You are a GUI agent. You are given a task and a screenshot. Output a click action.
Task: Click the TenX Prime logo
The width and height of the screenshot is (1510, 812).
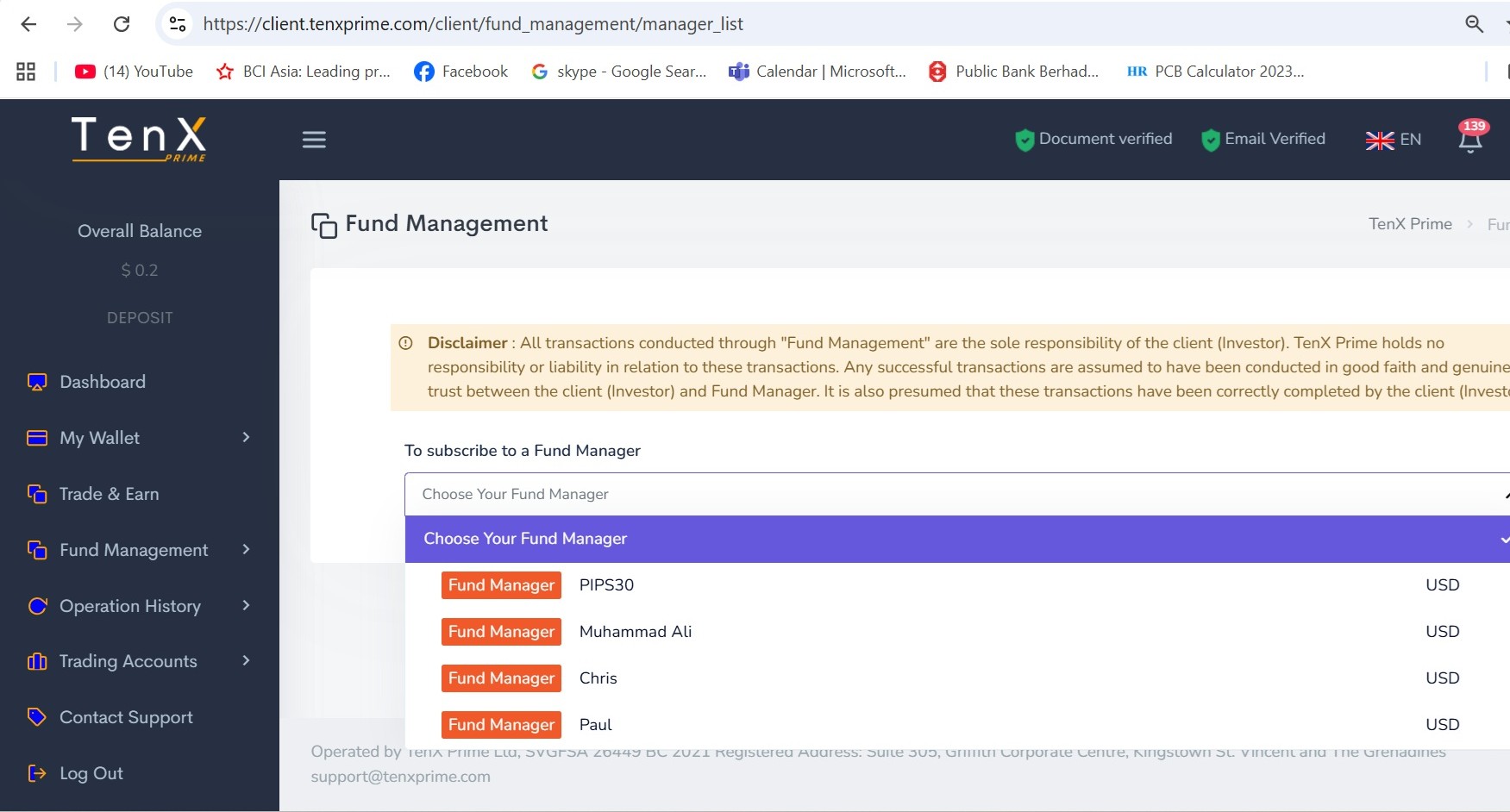[139, 139]
